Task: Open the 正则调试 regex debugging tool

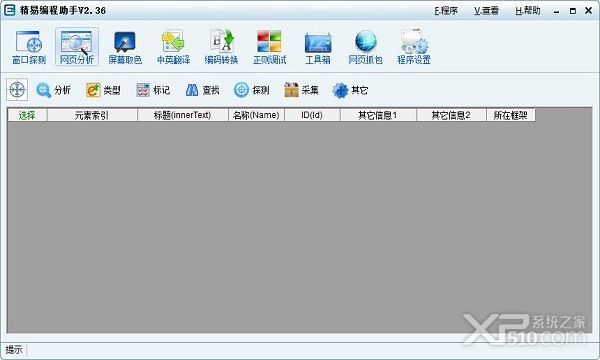Action: pos(269,47)
